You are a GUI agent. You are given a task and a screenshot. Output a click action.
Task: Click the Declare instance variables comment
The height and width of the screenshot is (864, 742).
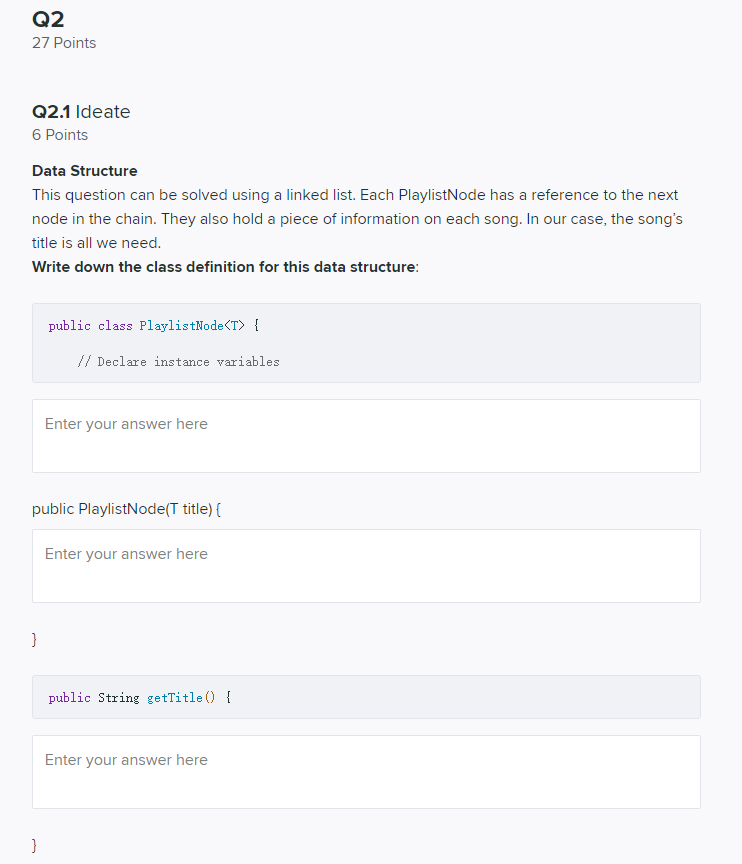[x=181, y=362]
